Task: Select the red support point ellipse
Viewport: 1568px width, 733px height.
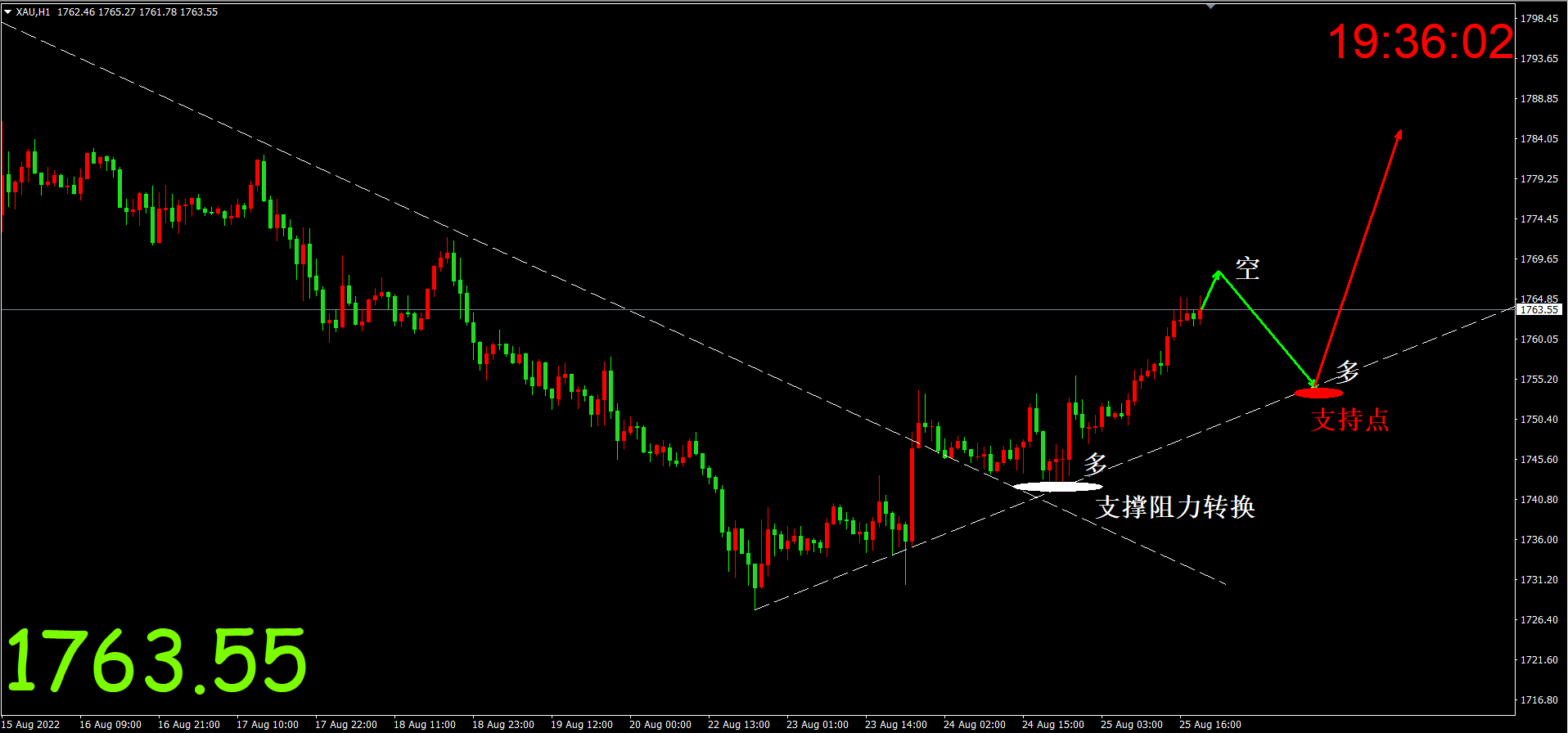Action: [x=1318, y=393]
